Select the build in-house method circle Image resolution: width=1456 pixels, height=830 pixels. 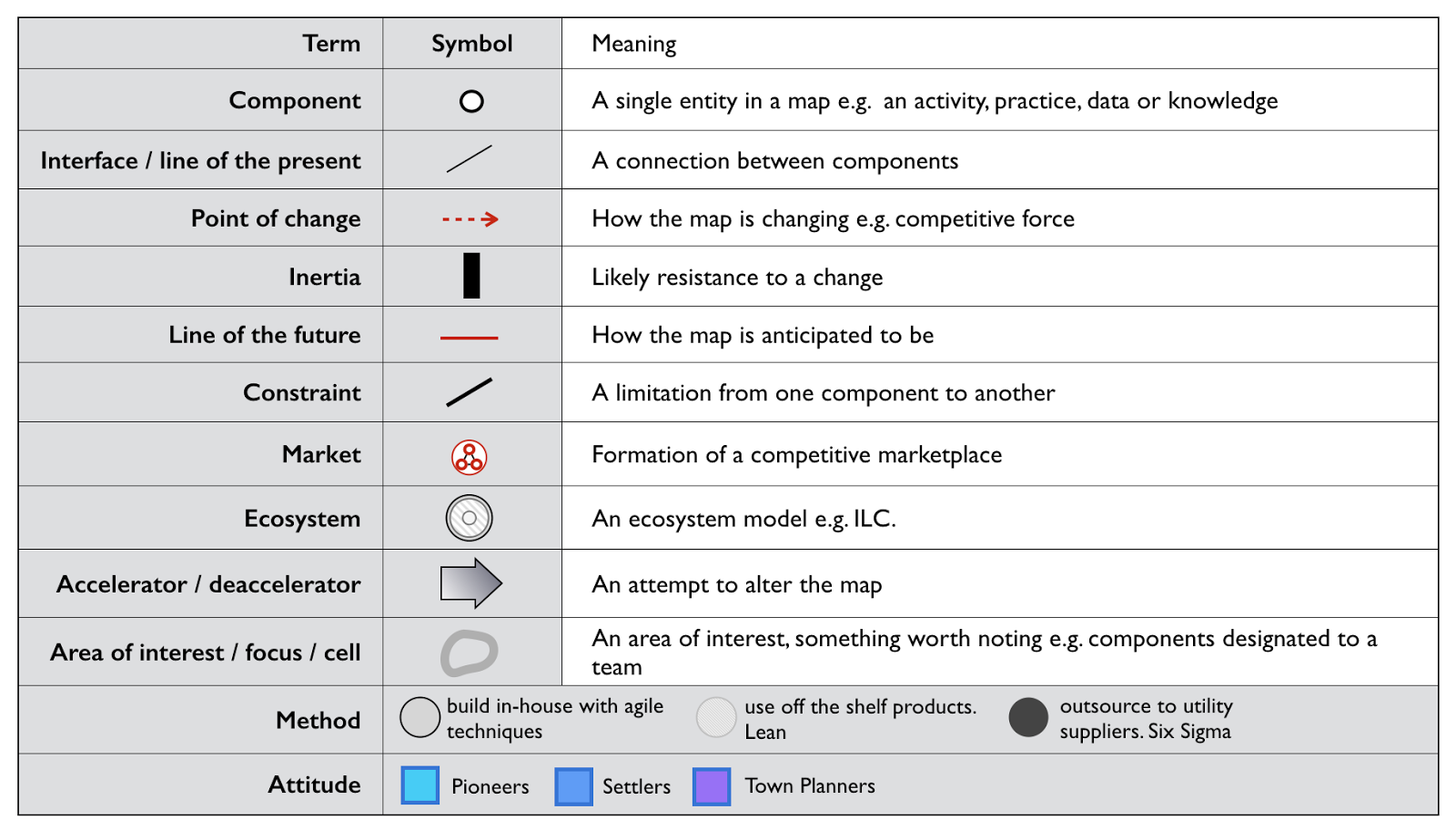[420, 717]
